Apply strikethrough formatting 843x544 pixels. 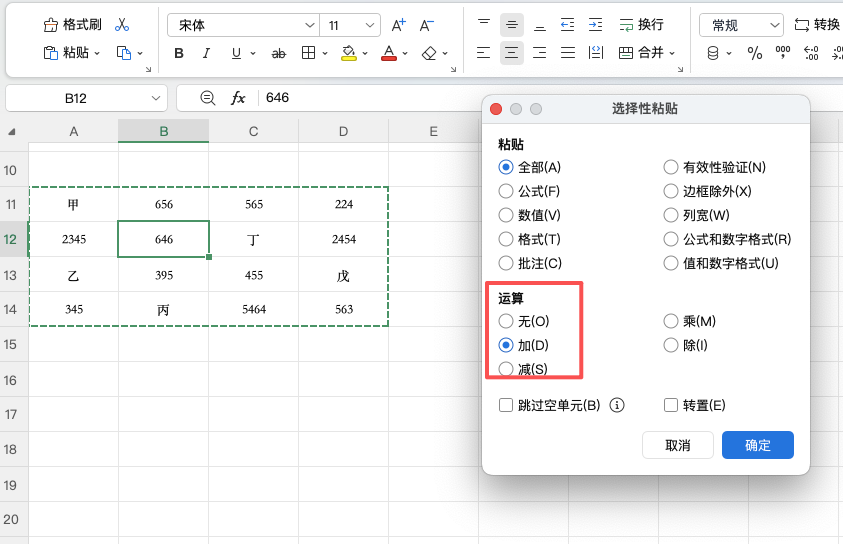[x=278, y=53]
